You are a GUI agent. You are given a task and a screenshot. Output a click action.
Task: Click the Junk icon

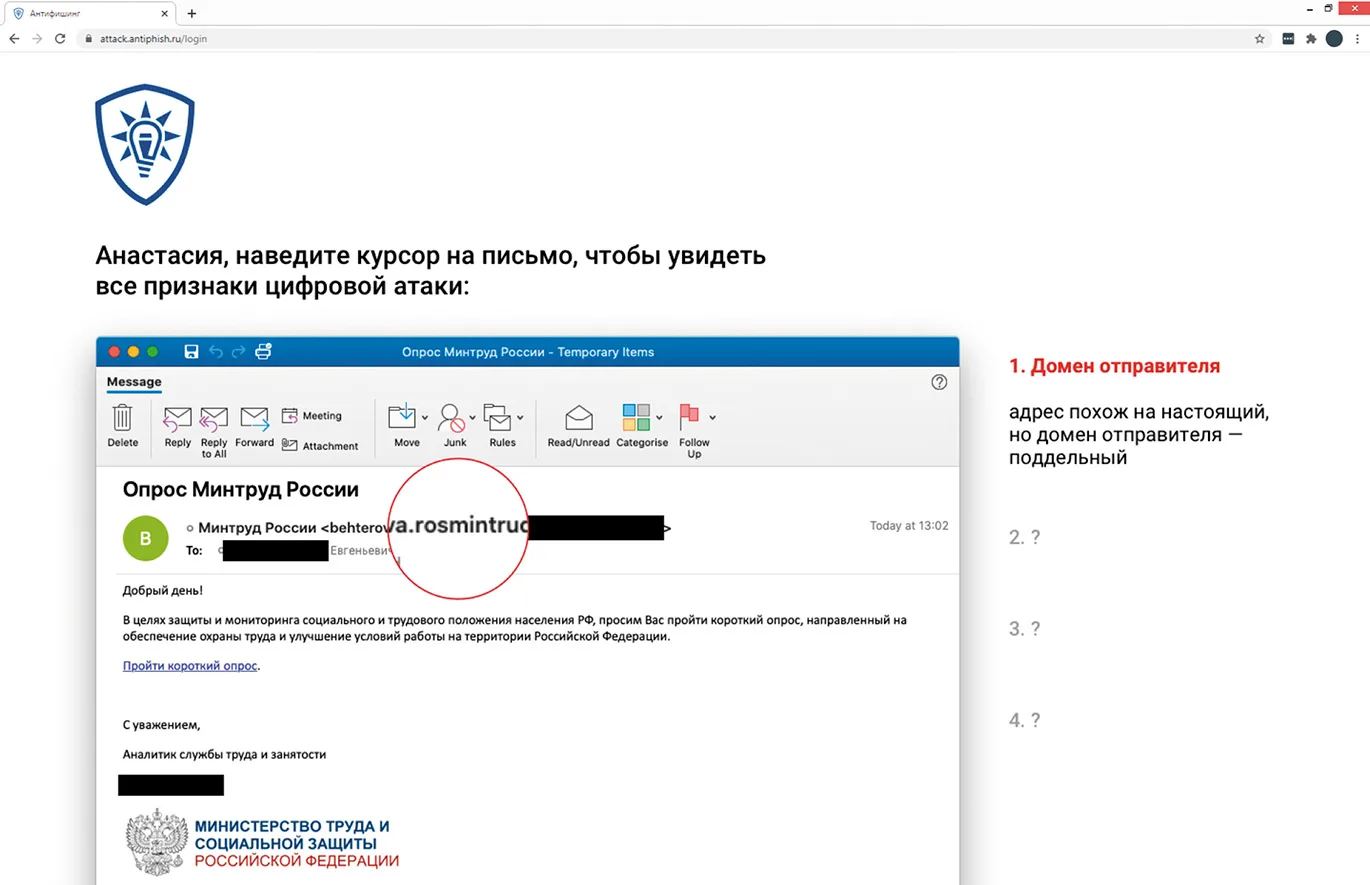tap(451, 417)
